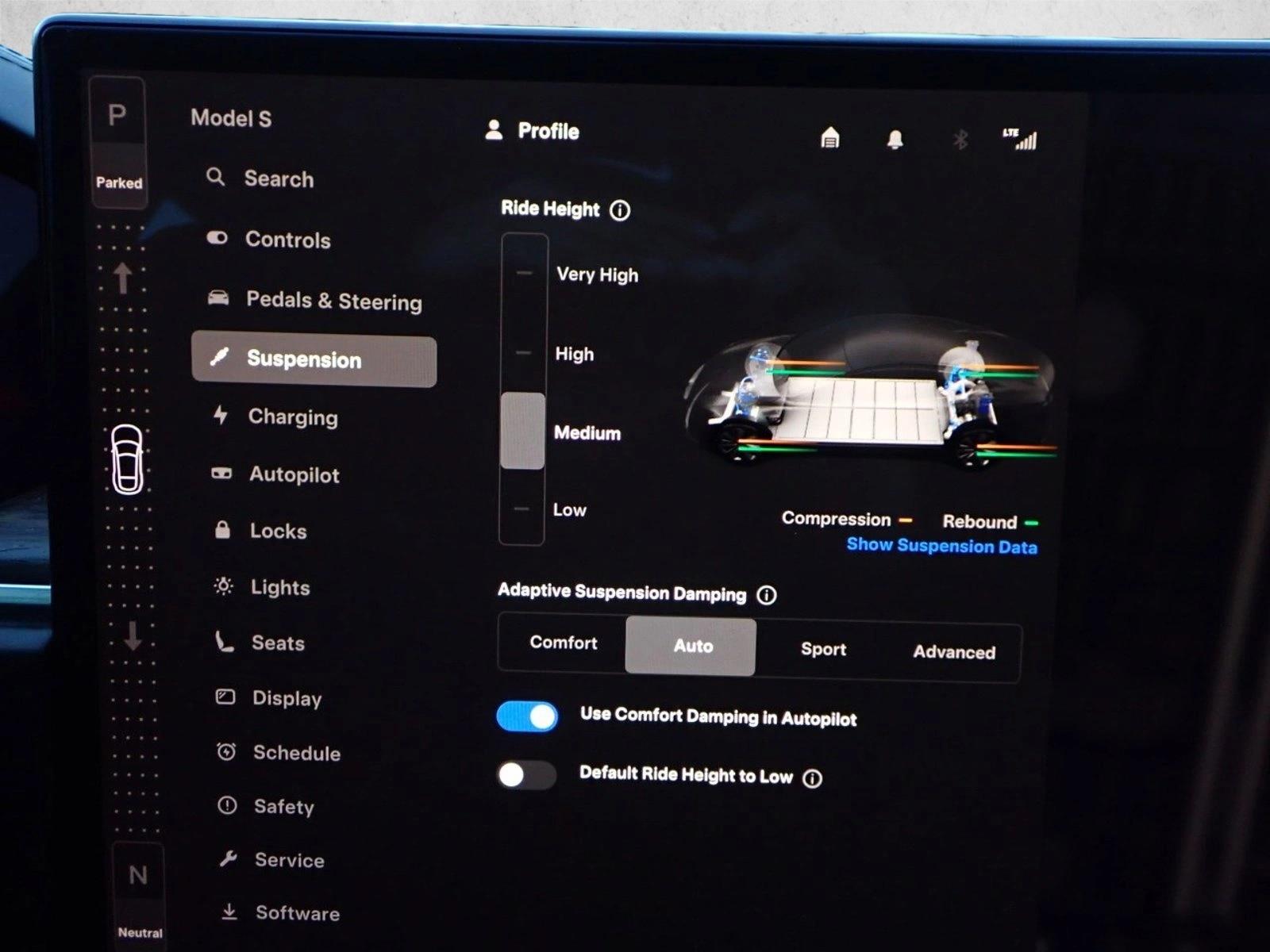Tap the Search field in sidebar
Viewport: 1270px width, 952px height.
[x=278, y=178]
